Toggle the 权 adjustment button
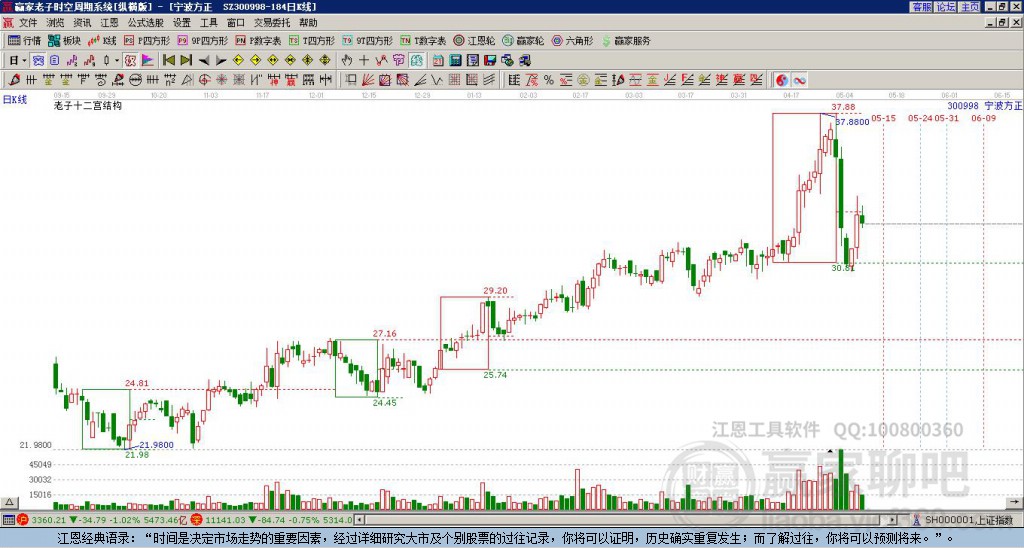 tap(130, 61)
